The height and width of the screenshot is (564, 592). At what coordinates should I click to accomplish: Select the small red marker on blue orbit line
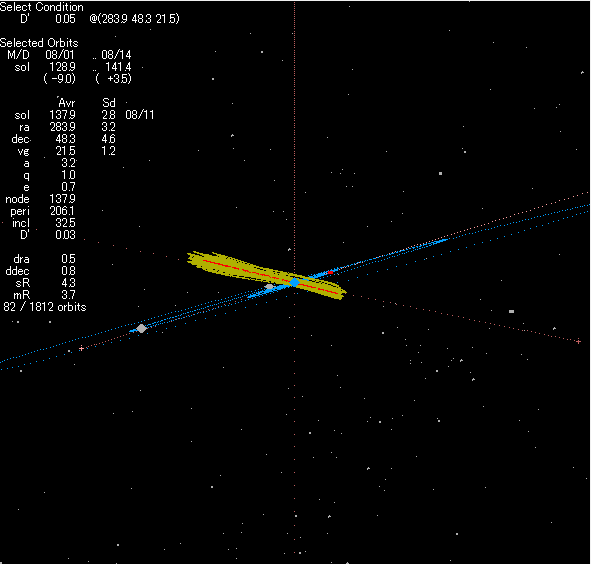[x=330, y=272]
